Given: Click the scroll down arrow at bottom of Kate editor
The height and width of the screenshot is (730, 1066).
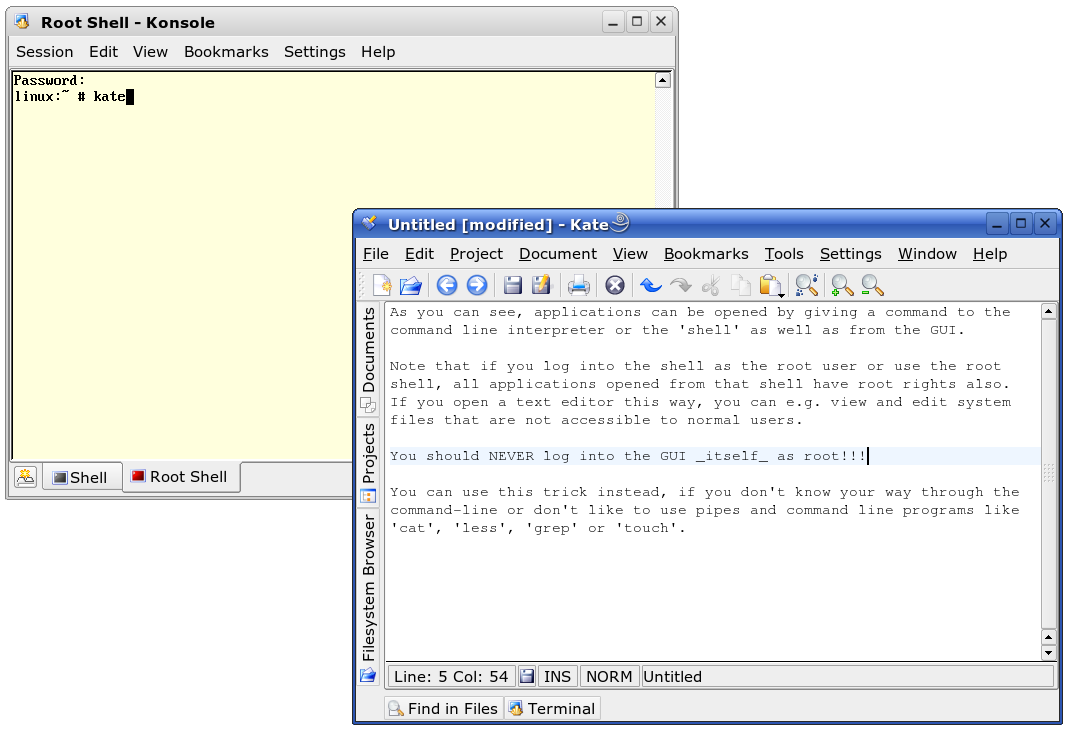Looking at the screenshot, I should (x=1048, y=653).
